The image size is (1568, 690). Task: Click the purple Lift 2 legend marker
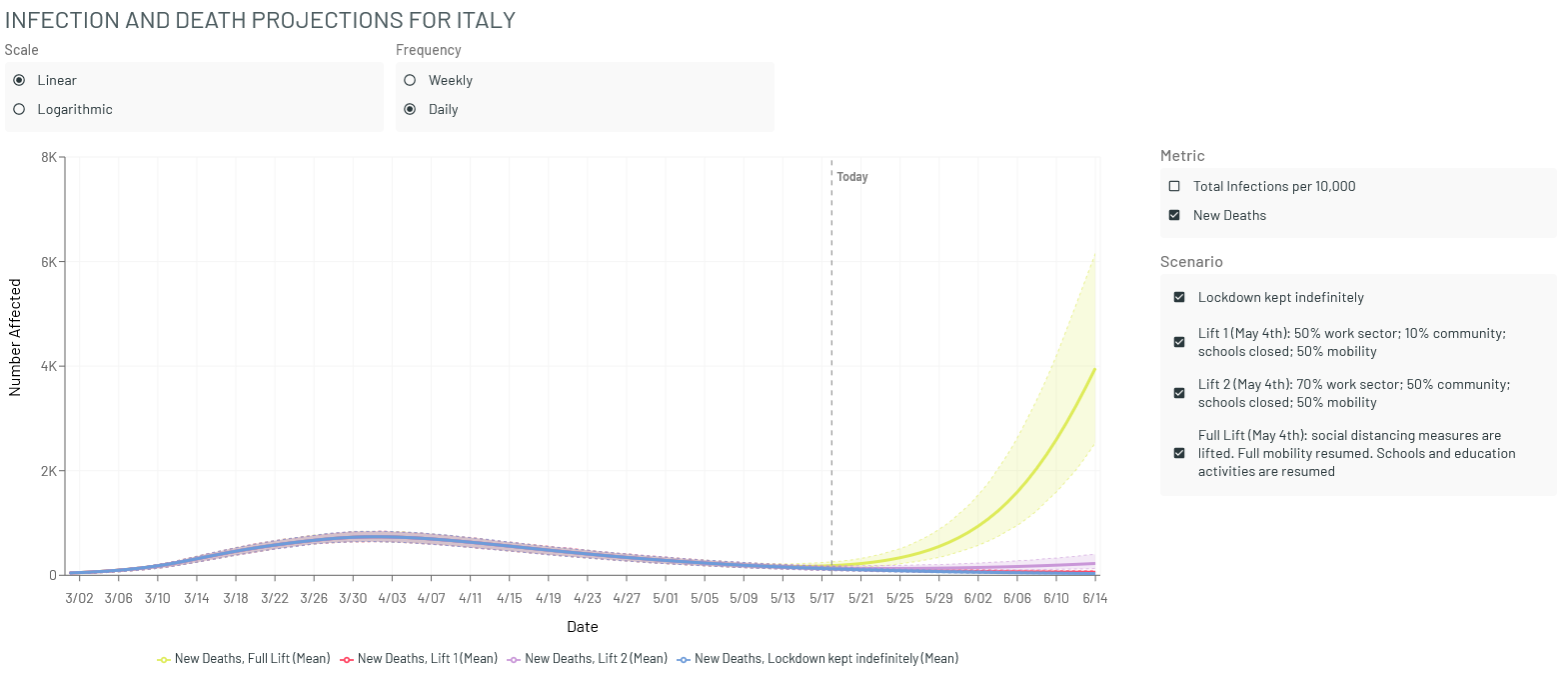[x=514, y=659]
